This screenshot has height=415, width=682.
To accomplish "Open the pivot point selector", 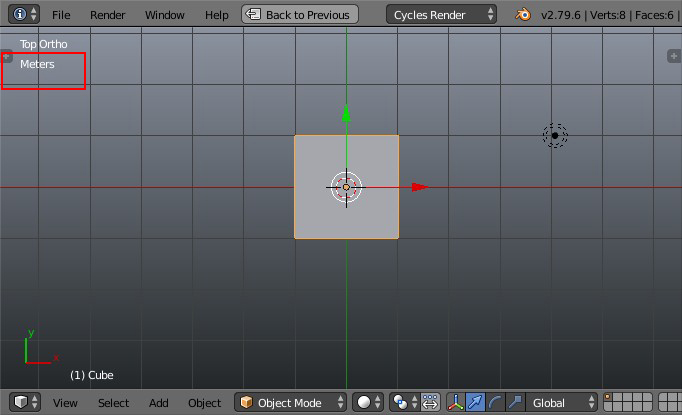I will (x=405, y=402).
